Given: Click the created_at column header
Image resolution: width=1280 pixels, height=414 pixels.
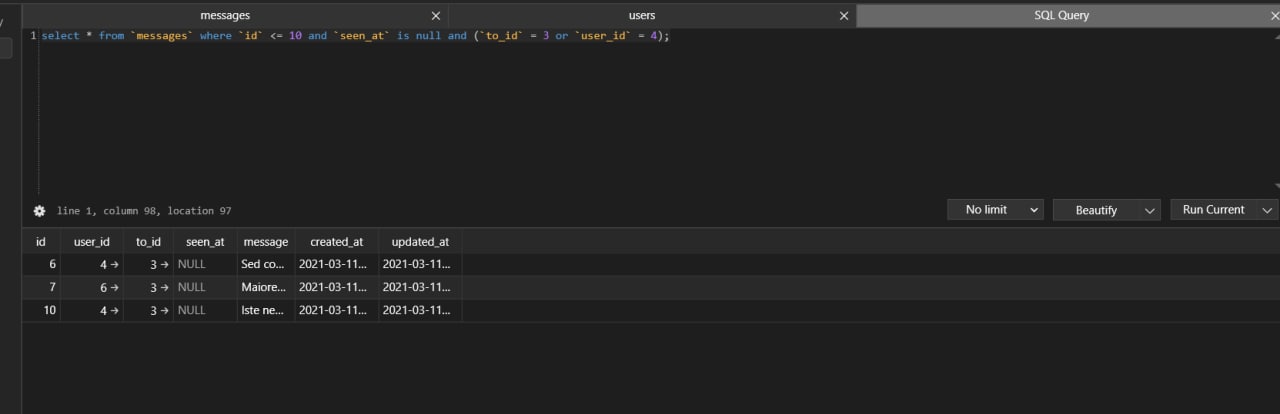Looking at the screenshot, I should 336,242.
